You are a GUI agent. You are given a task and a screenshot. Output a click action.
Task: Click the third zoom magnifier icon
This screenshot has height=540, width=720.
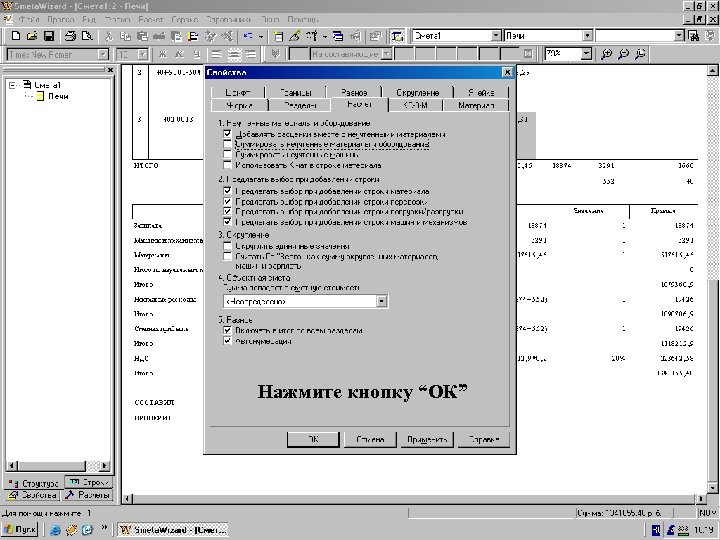pyautogui.click(x=640, y=54)
